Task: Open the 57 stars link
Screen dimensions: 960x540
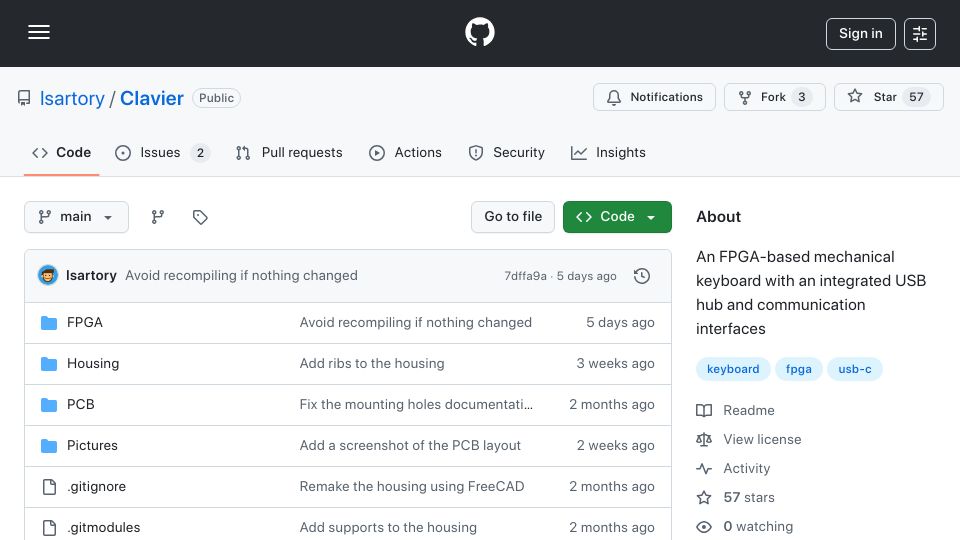Action: (x=749, y=497)
